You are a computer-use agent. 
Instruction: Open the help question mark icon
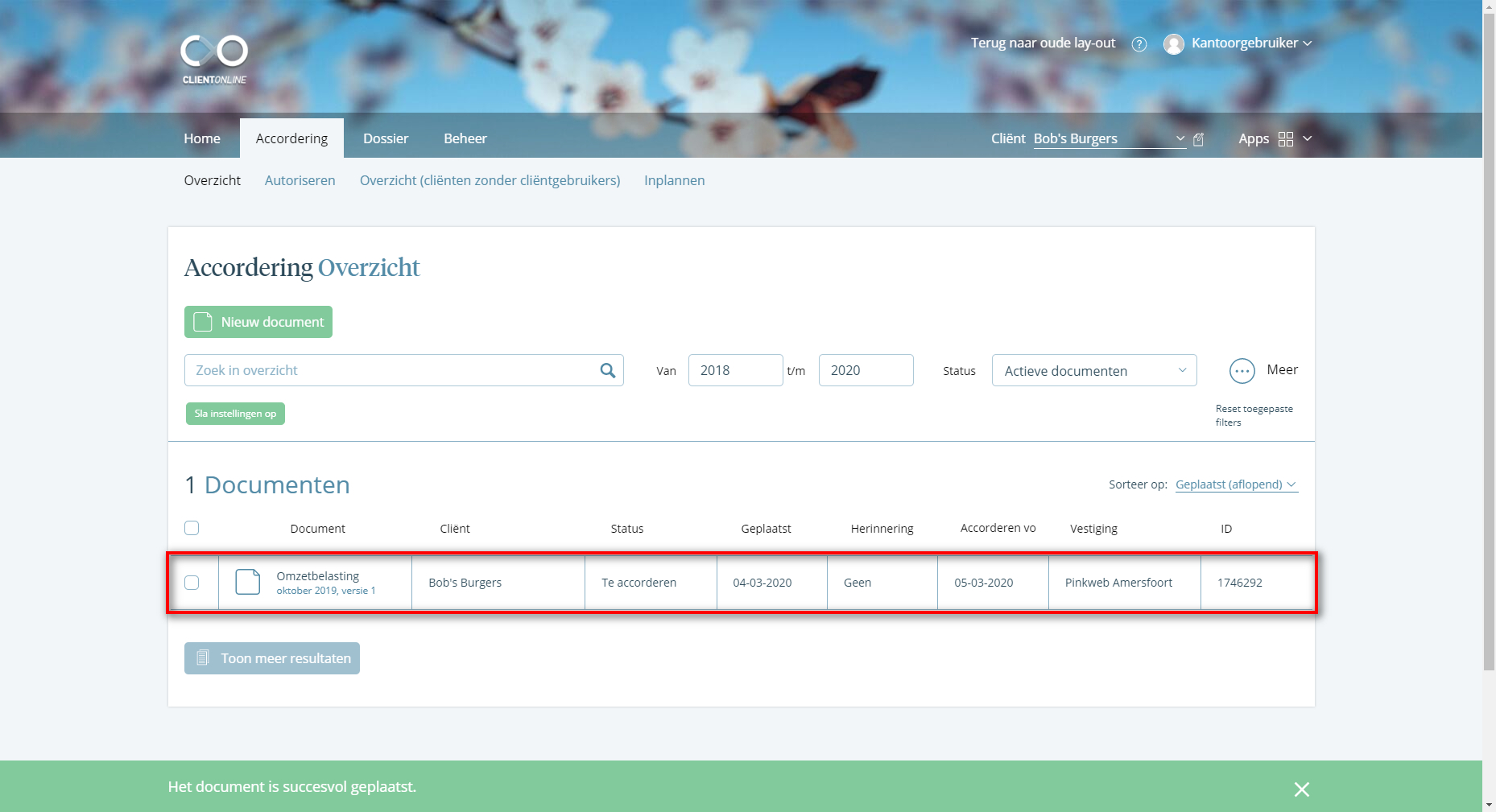click(1139, 44)
